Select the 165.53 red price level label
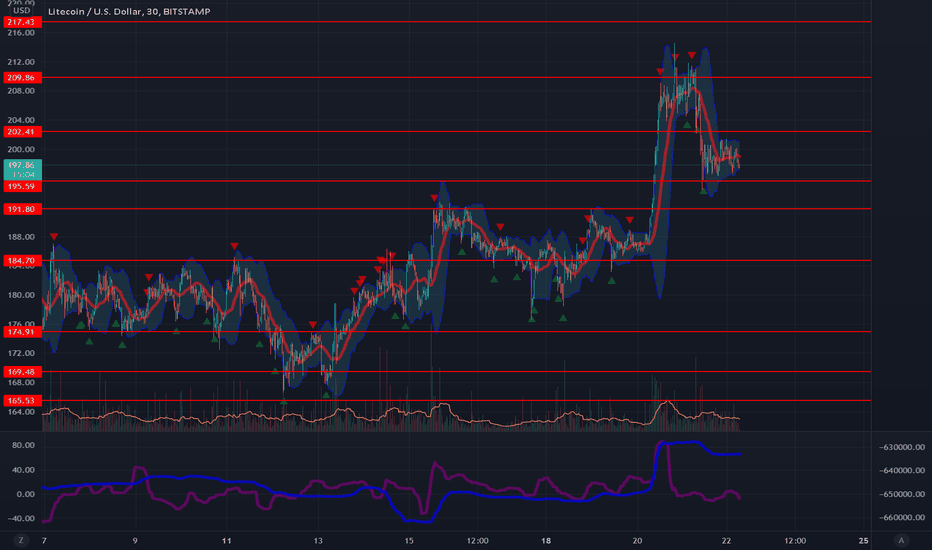Screen dimensions: 932x550 click(x=22, y=401)
